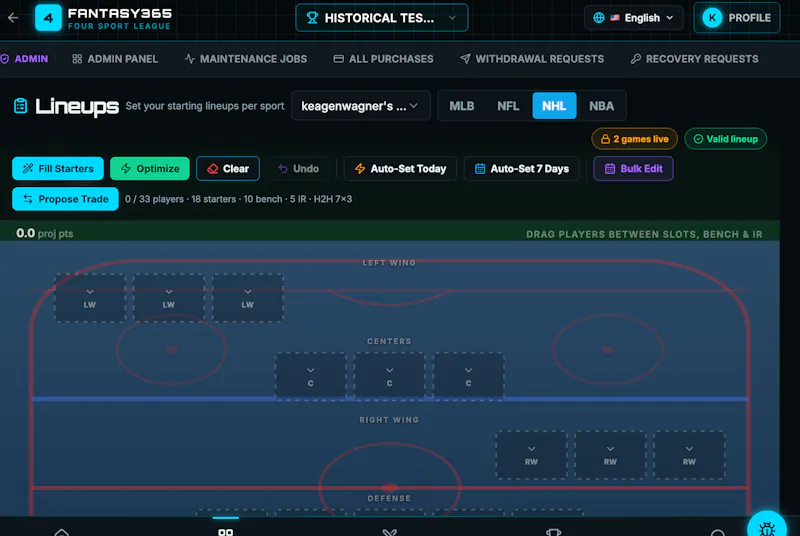Screen dimensions: 800x536
Task: Open the first C slot
Action: pyautogui.click(x=311, y=376)
